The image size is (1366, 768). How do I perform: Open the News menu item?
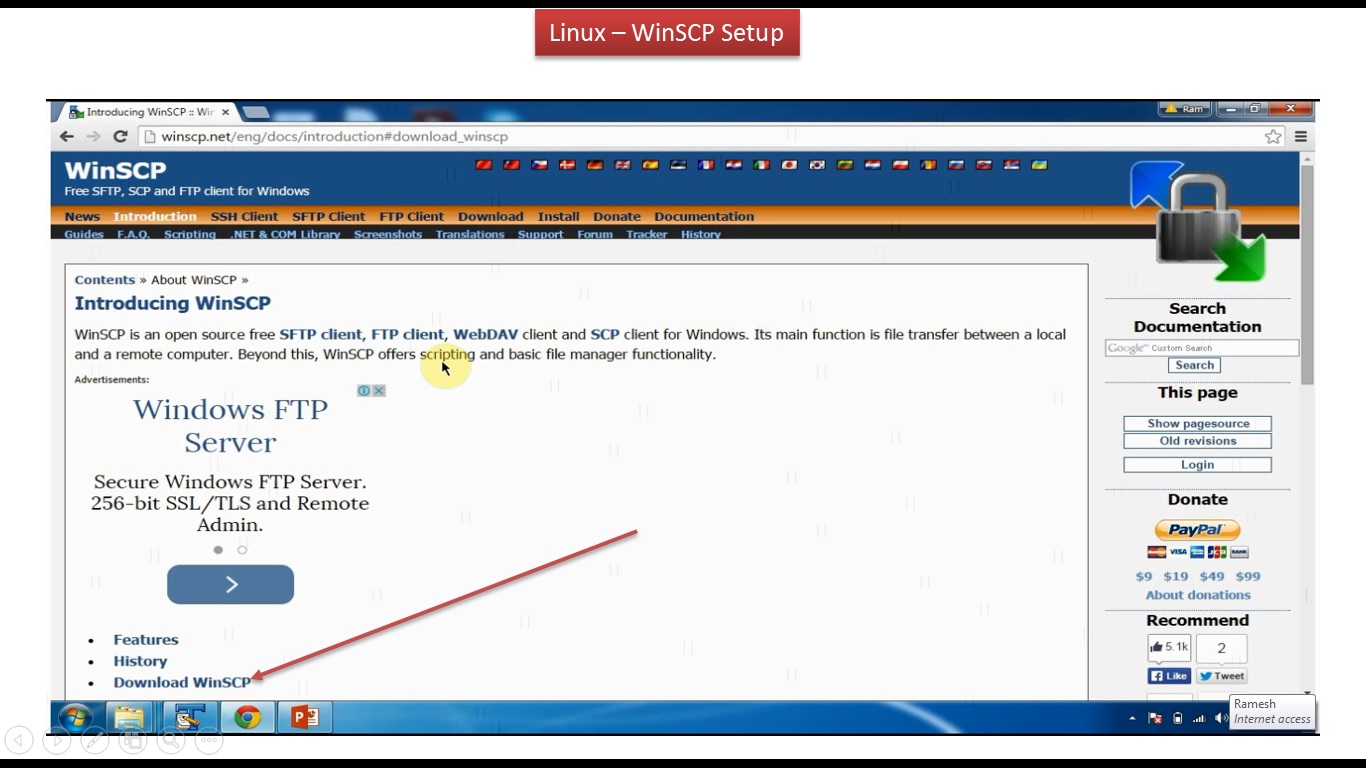(82, 216)
